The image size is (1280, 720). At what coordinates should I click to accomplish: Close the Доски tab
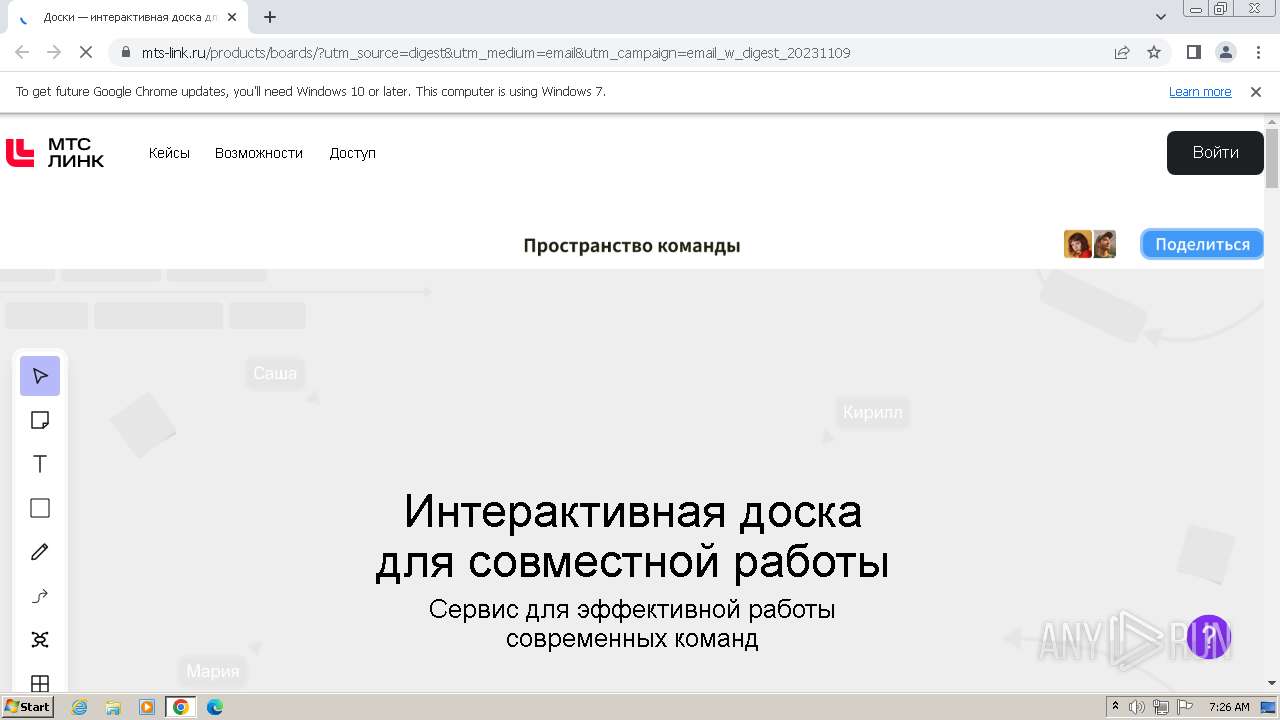coord(232,17)
